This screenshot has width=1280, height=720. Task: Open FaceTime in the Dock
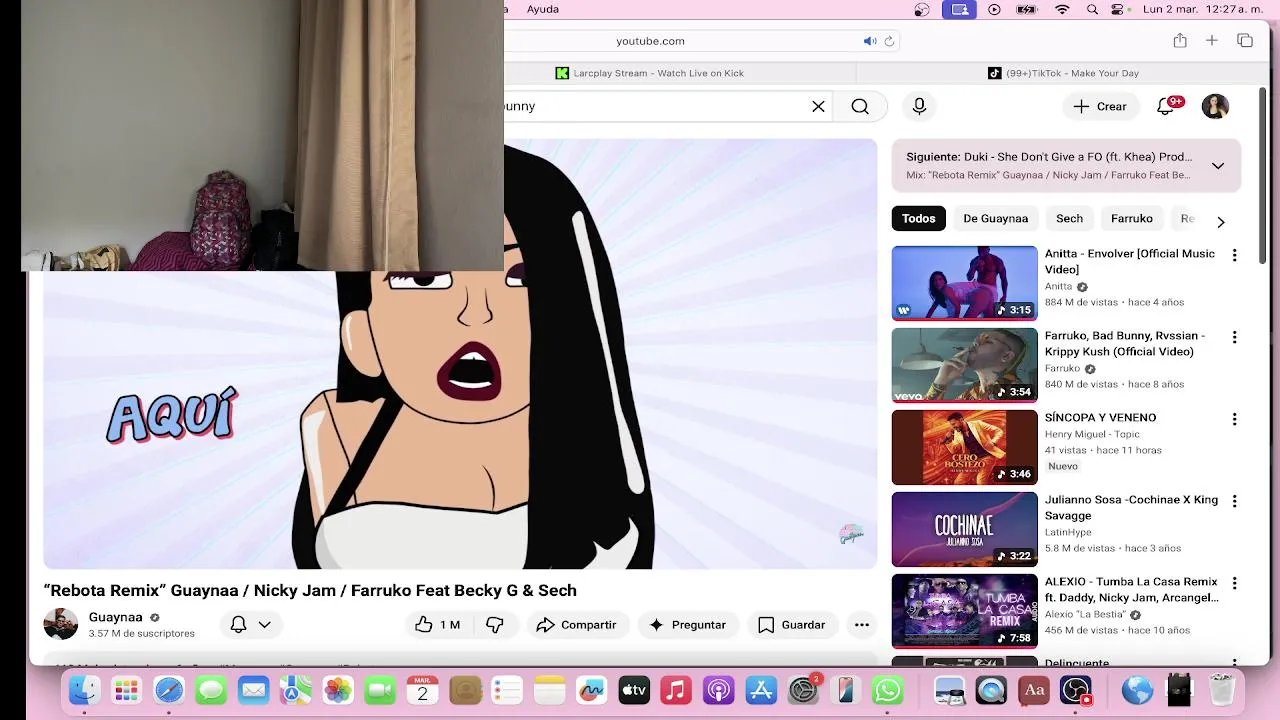380,690
